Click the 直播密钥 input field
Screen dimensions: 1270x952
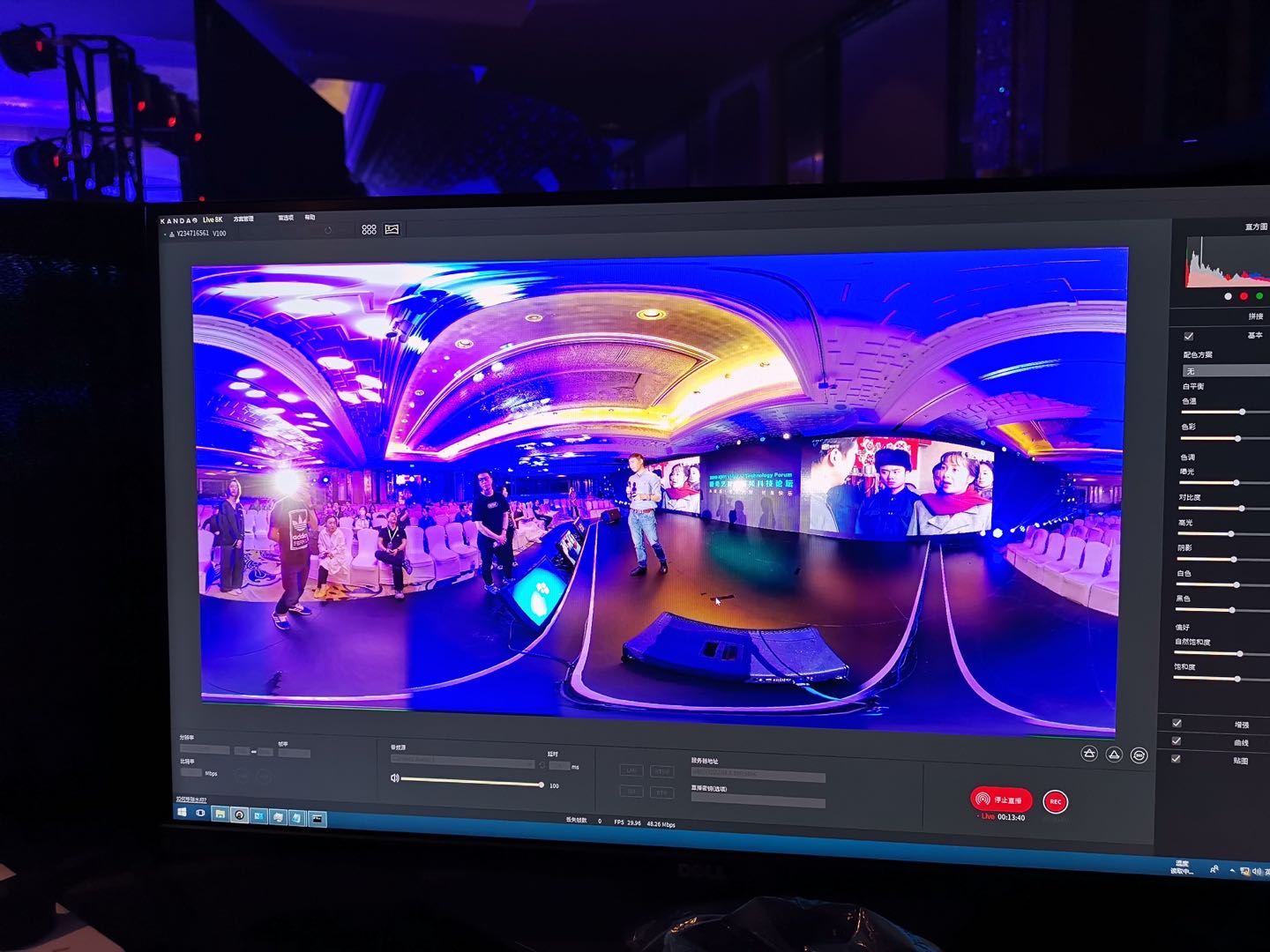pos(758,802)
